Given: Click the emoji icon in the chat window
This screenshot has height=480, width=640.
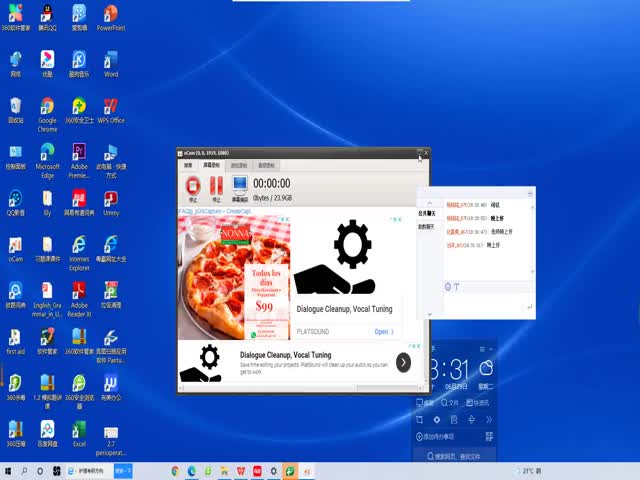Looking at the screenshot, I should coord(448,287).
